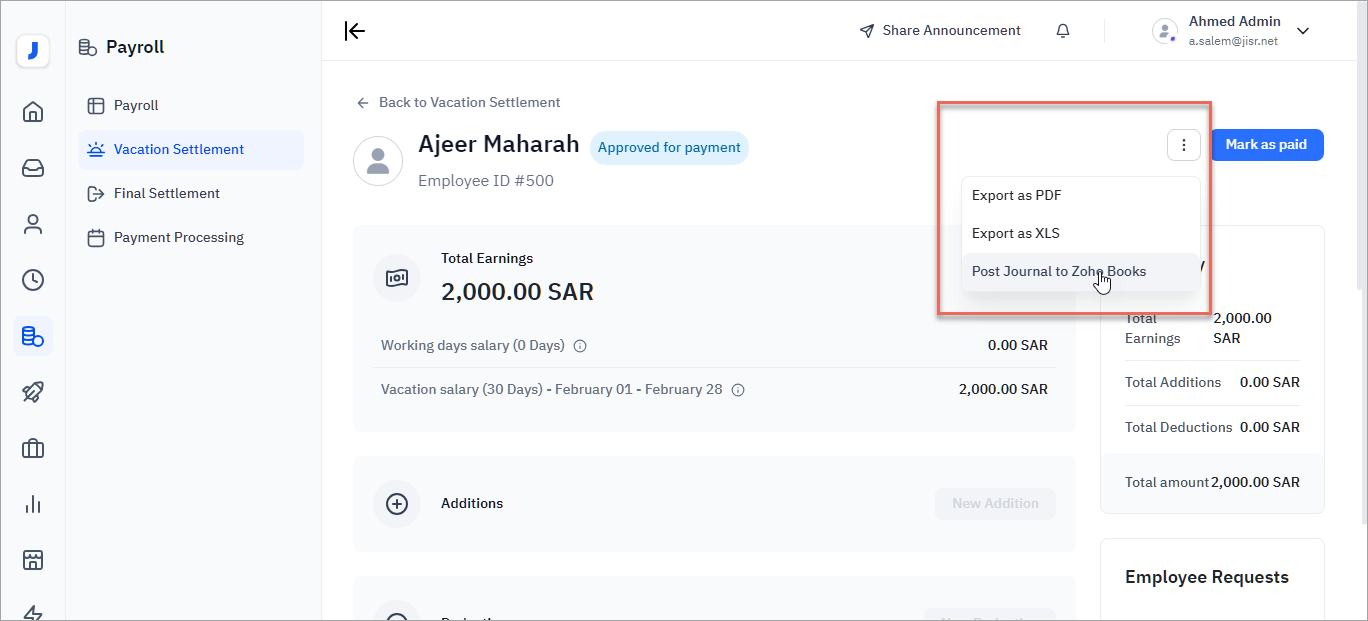1368x621 pixels.
Task: Open the bar chart reports icon
Action: point(33,504)
